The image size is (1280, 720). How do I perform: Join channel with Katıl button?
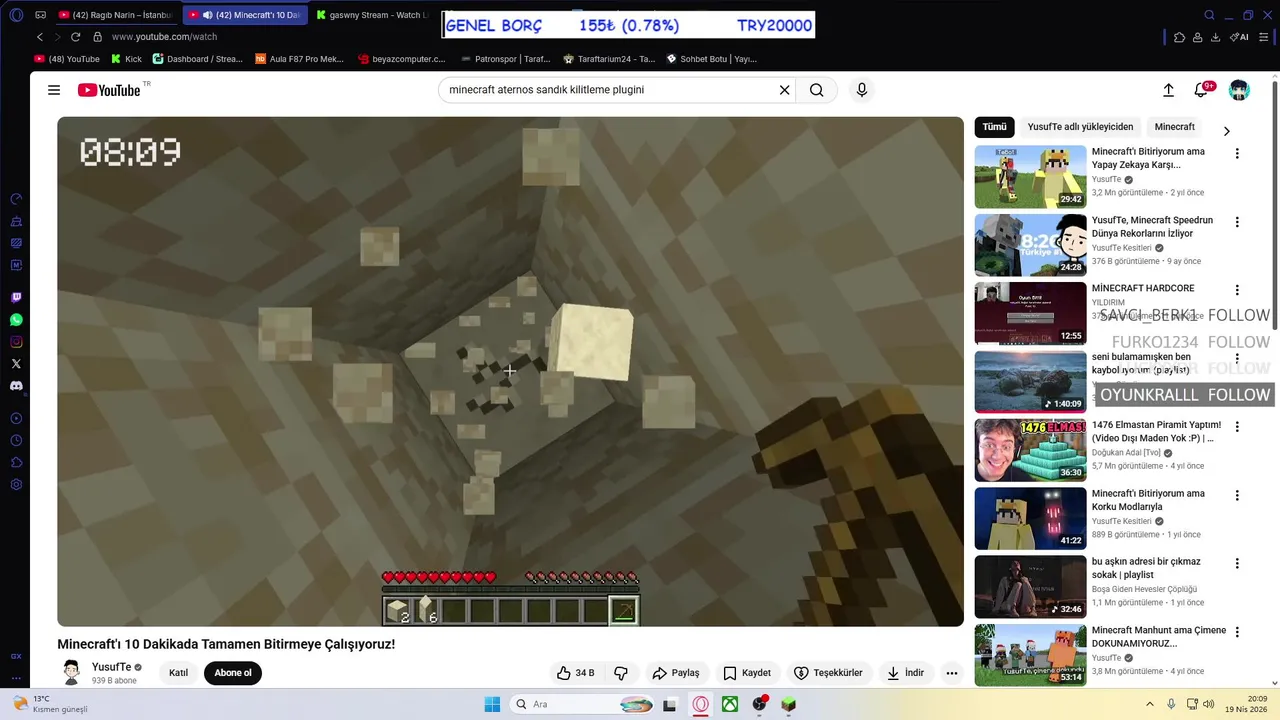(x=178, y=673)
